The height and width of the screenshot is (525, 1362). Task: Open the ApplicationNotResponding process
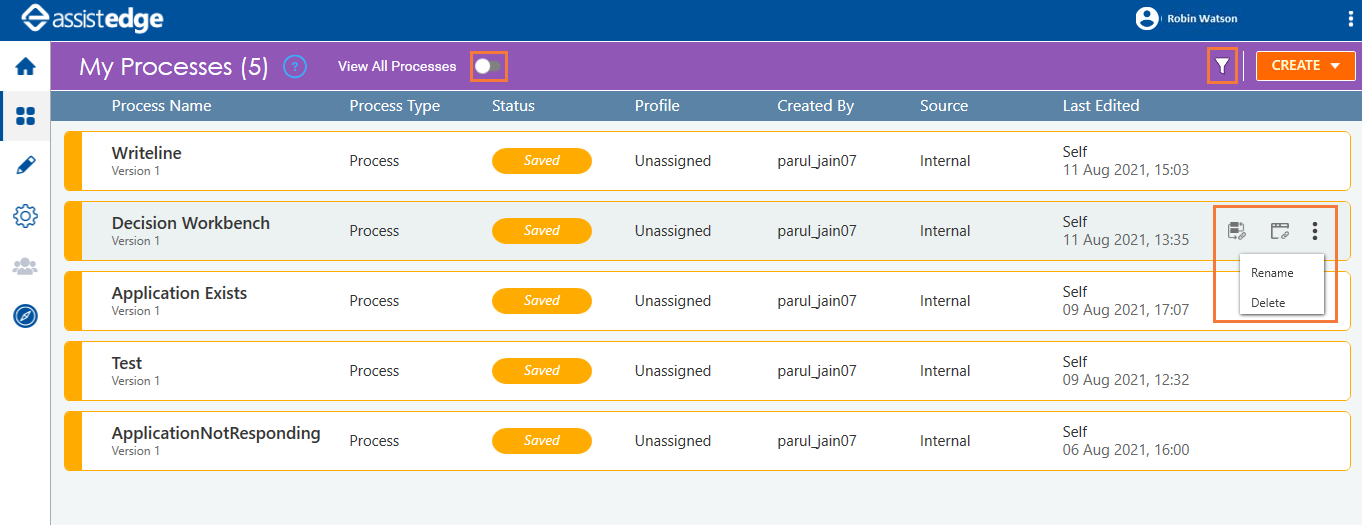(216, 433)
